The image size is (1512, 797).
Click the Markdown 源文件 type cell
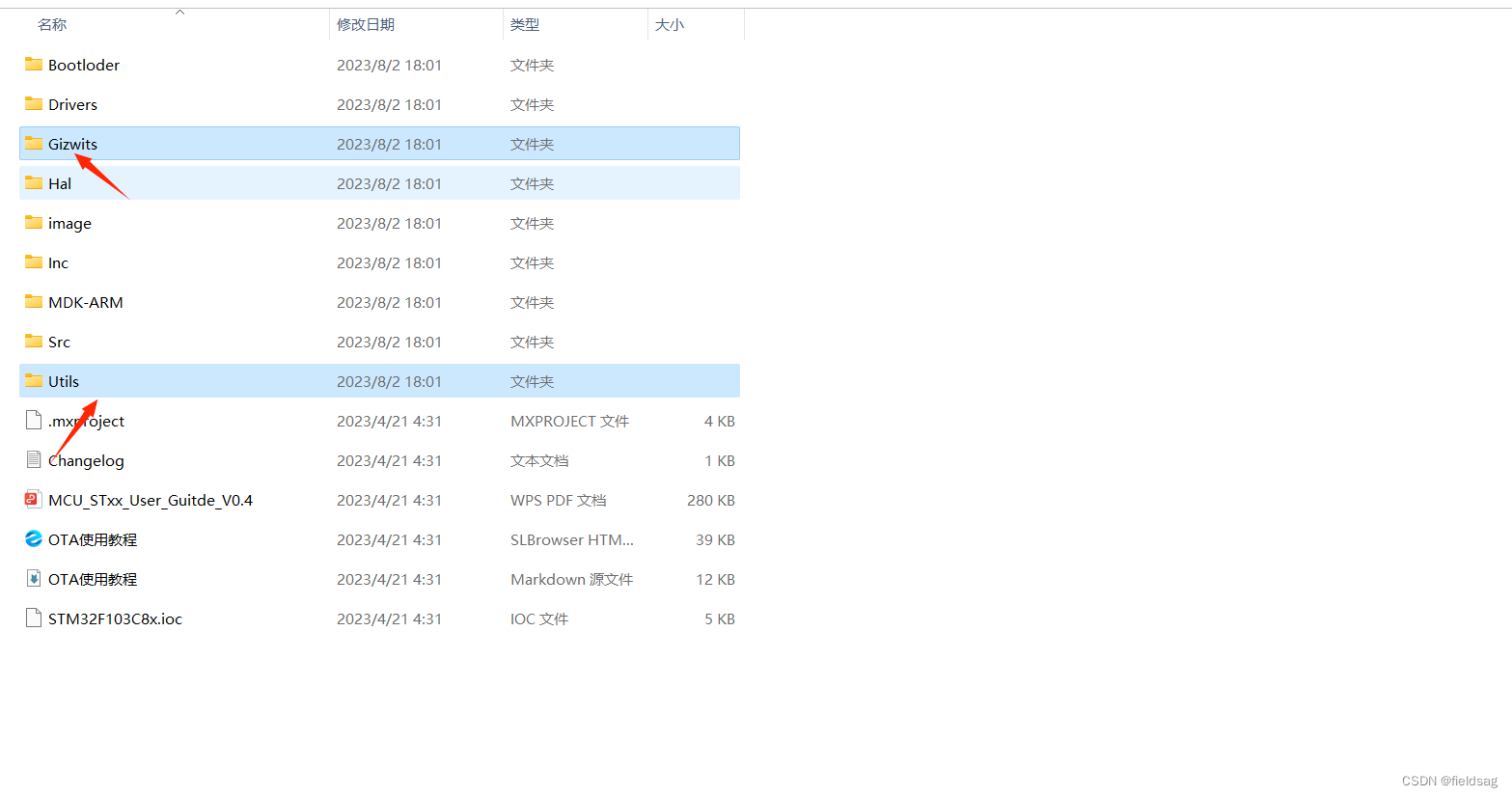click(571, 579)
